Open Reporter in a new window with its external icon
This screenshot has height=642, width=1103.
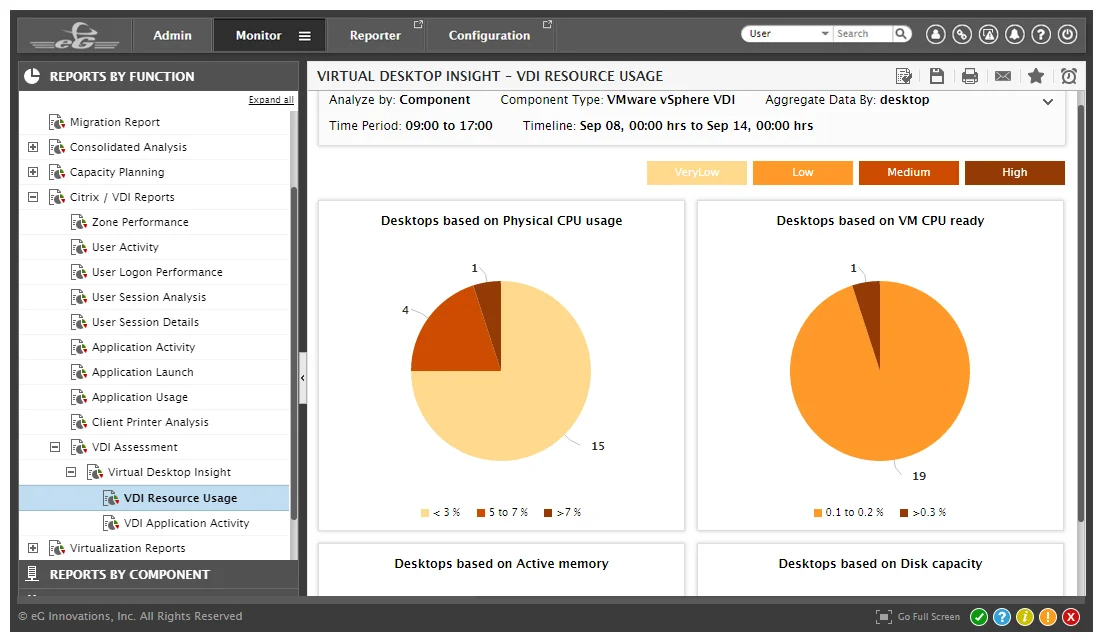pyautogui.click(x=418, y=25)
